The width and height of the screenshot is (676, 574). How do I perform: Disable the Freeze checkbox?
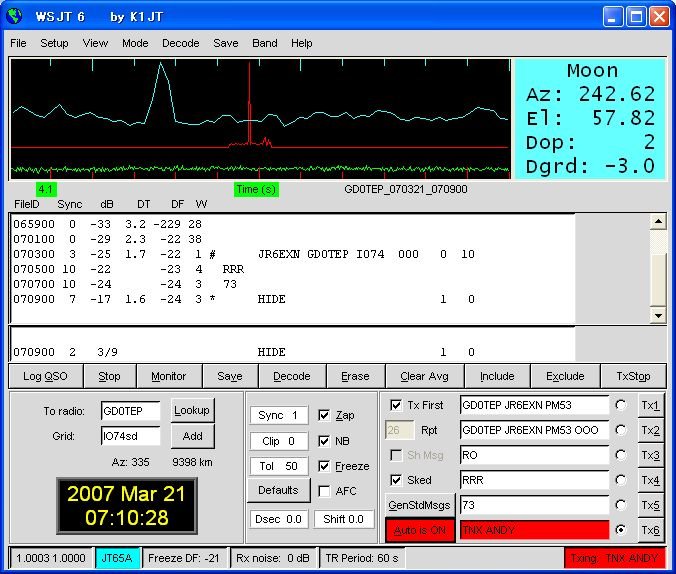324,466
